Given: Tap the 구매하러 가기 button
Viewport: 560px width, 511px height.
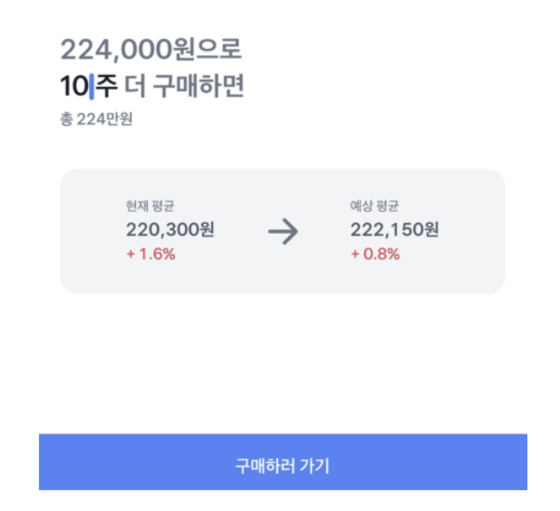Looking at the screenshot, I should click(x=283, y=462).
